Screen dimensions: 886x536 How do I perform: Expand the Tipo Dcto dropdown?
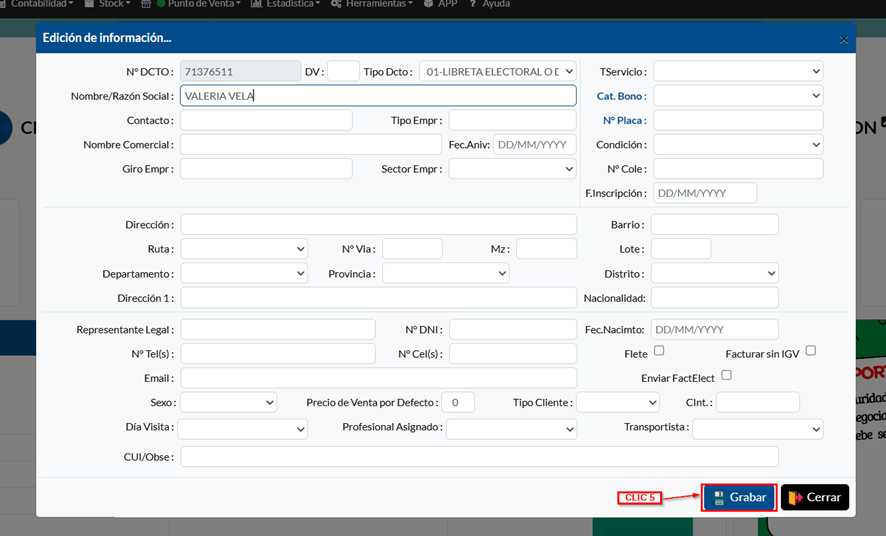click(x=497, y=71)
